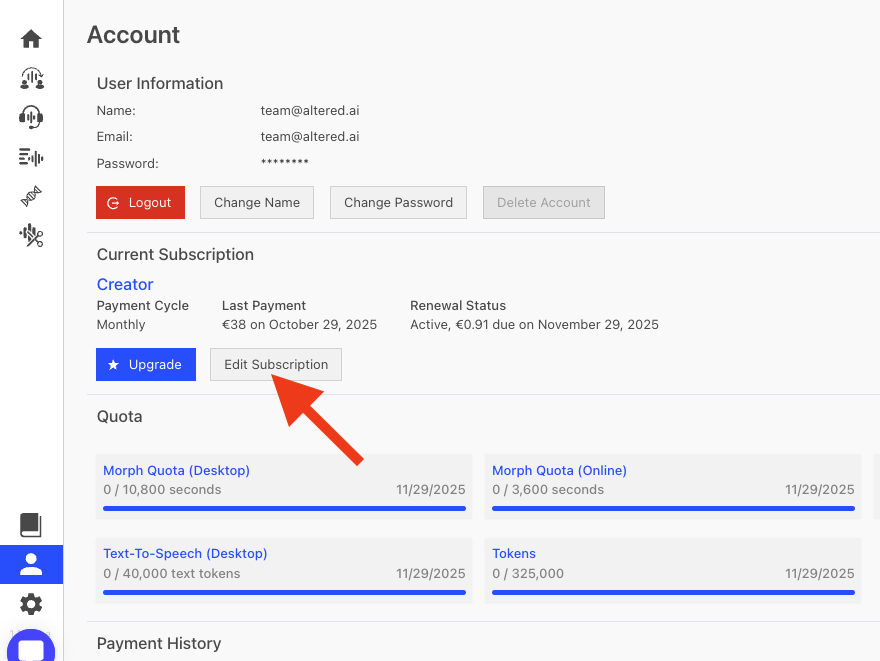Click the Delete Account button

point(544,202)
